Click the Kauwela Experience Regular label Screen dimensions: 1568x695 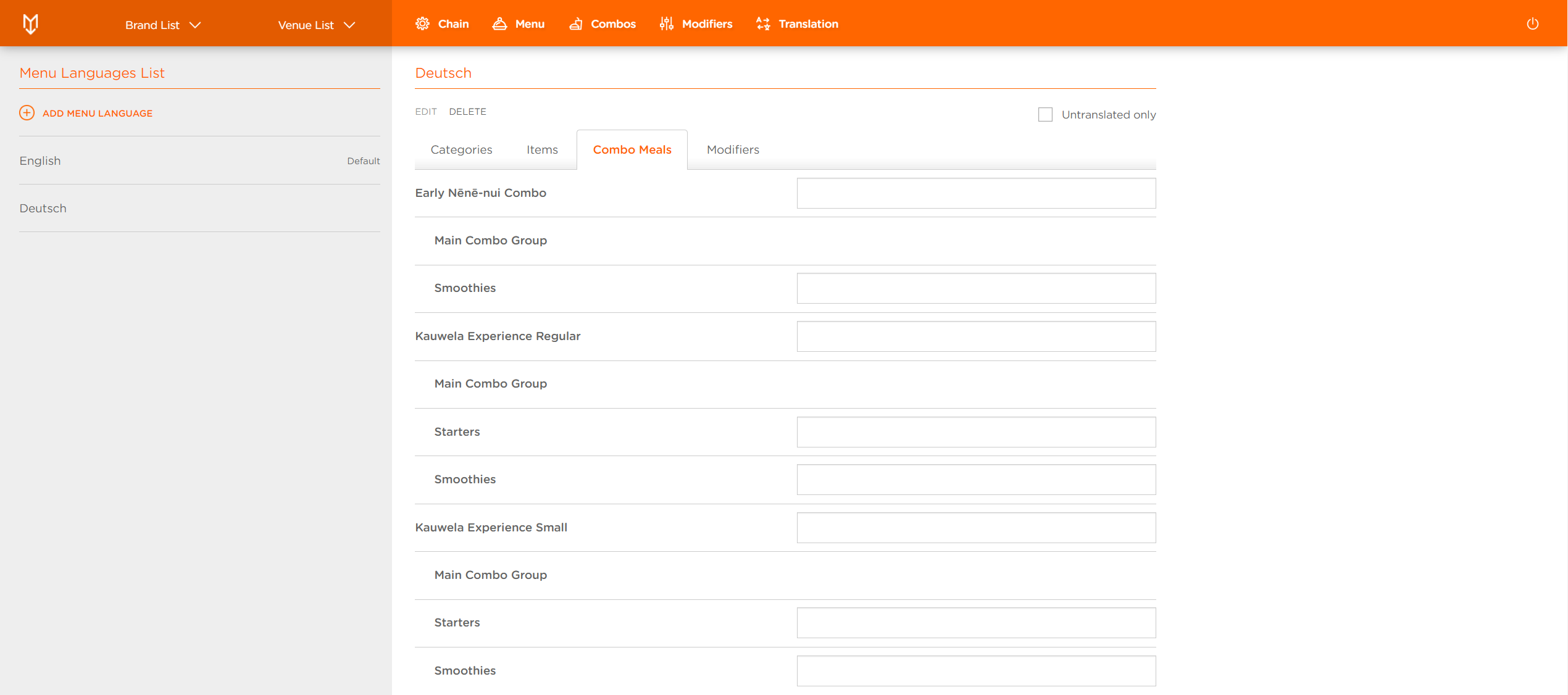[x=498, y=336]
